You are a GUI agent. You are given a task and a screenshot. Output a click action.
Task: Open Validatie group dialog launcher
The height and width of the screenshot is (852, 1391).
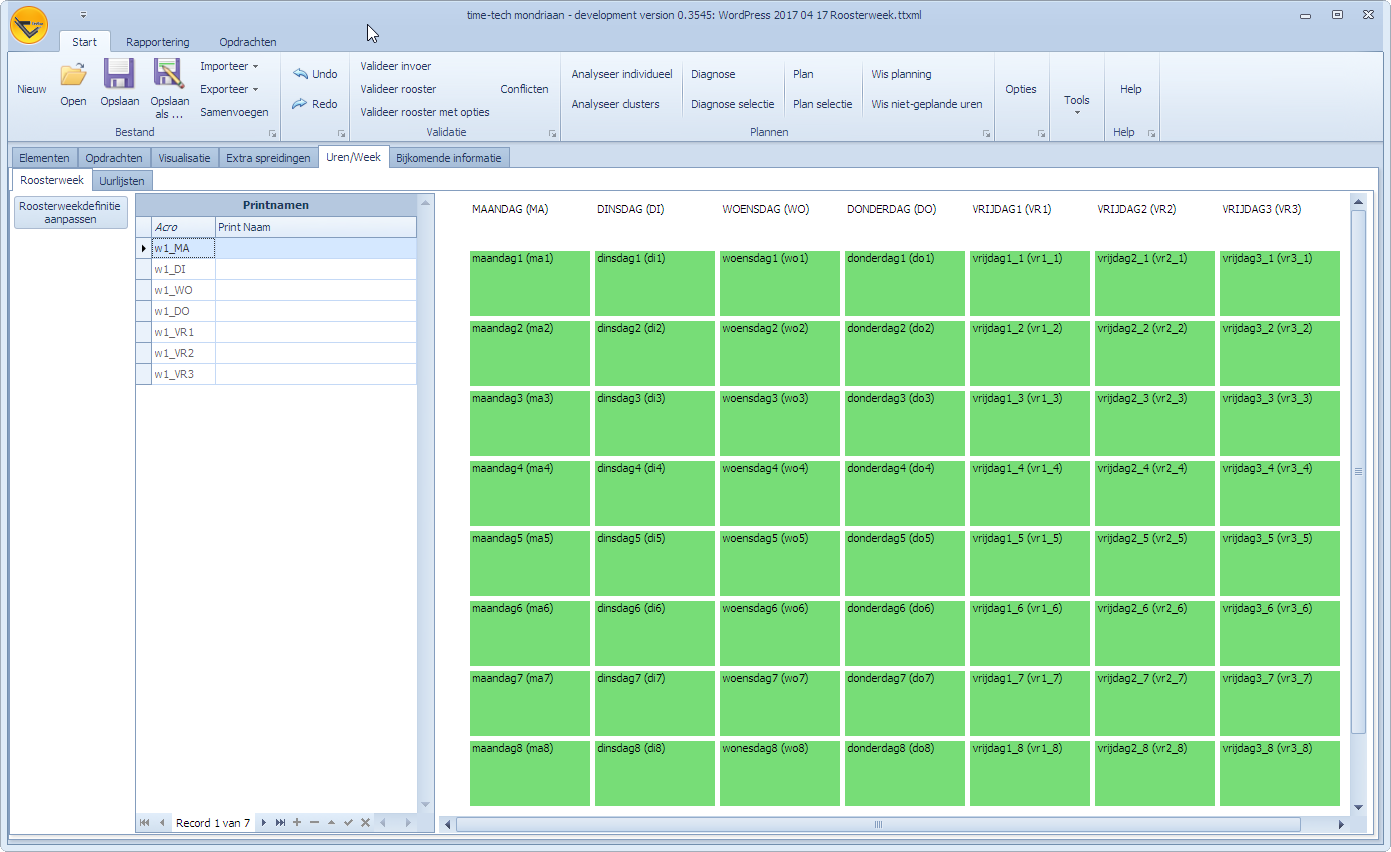pyautogui.click(x=552, y=133)
